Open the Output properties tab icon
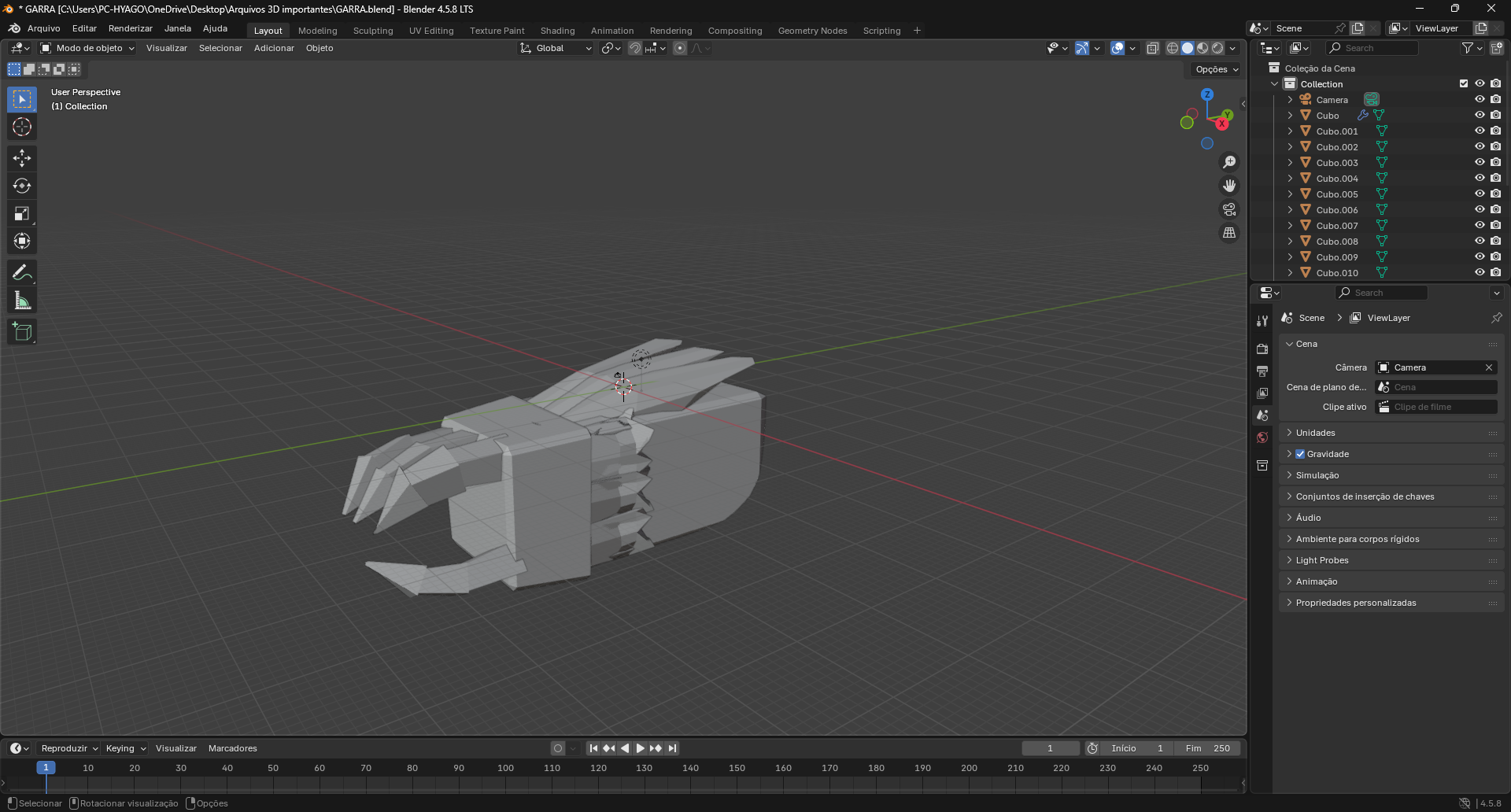Image resolution: width=1511 pixels, height=812 pixels. [1262, 371]
